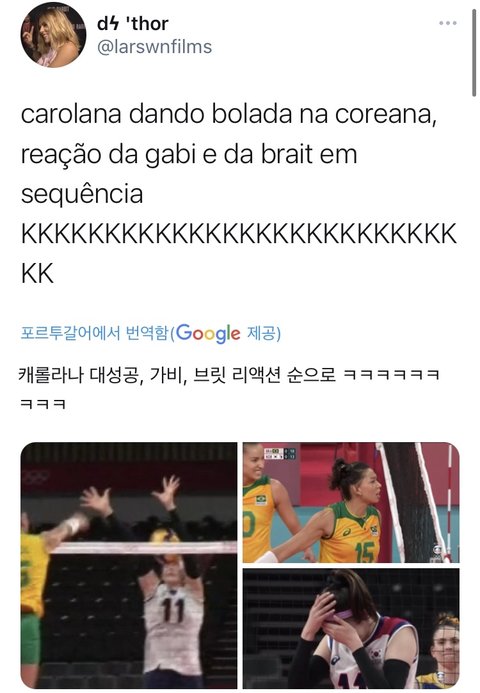Click the page scrollbar thumb
Image resolution: width=480 pixels, height=693 pixels.
(474, 51)
